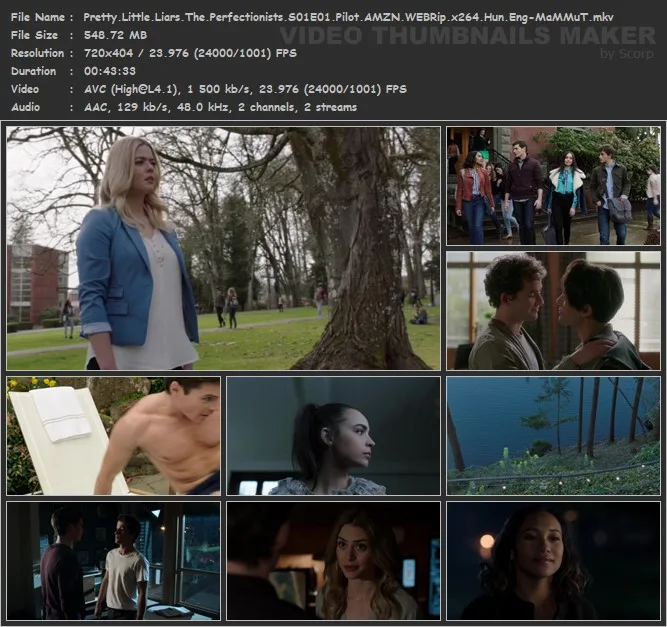The width and height of the screenshot is (667, 627).
Task: Select the file size value 548.72 MB
Action: click(115, 35)
